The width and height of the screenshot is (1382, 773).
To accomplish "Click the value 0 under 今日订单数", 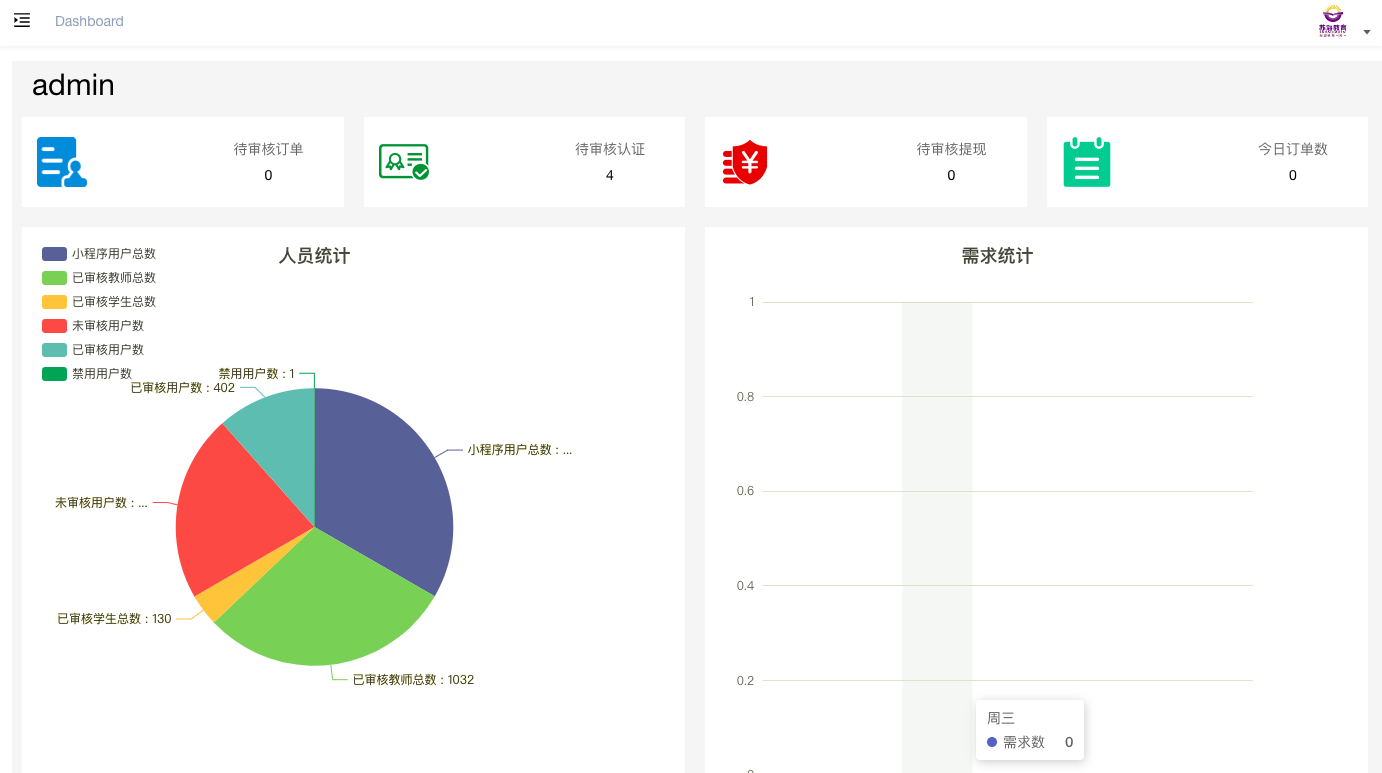I will tap(1293, 175).
